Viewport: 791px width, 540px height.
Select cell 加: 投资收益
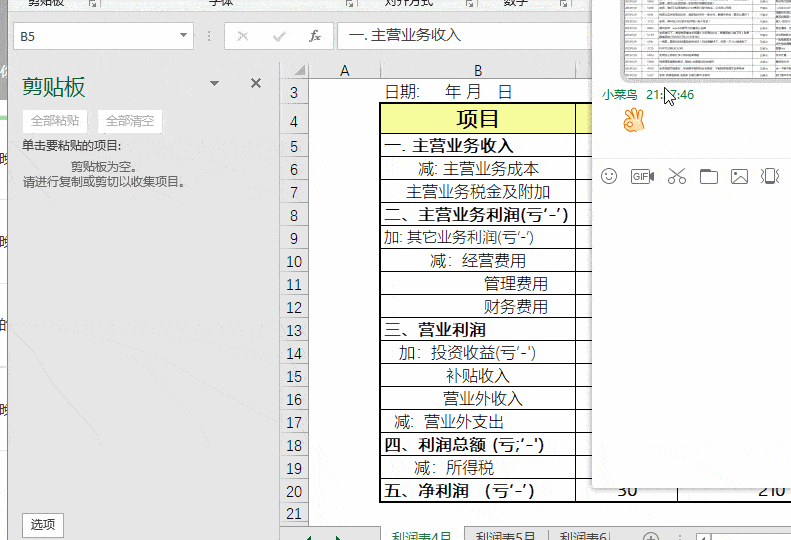point(478,353)
